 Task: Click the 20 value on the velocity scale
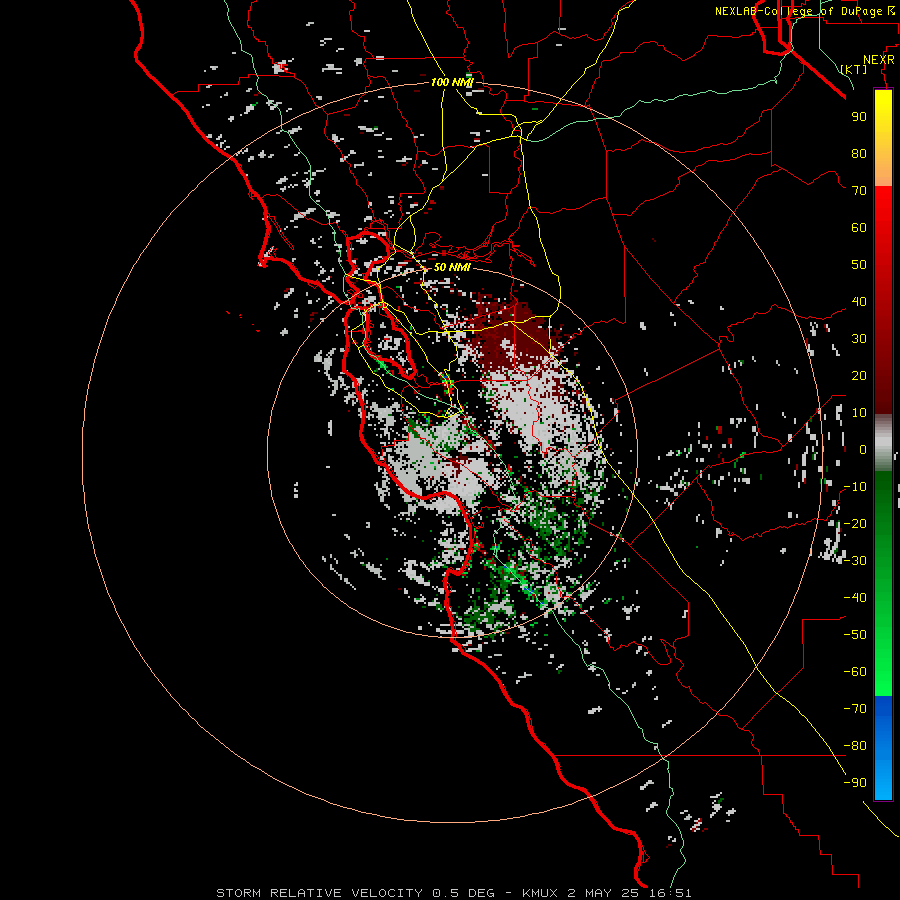(x=859, y=376)
